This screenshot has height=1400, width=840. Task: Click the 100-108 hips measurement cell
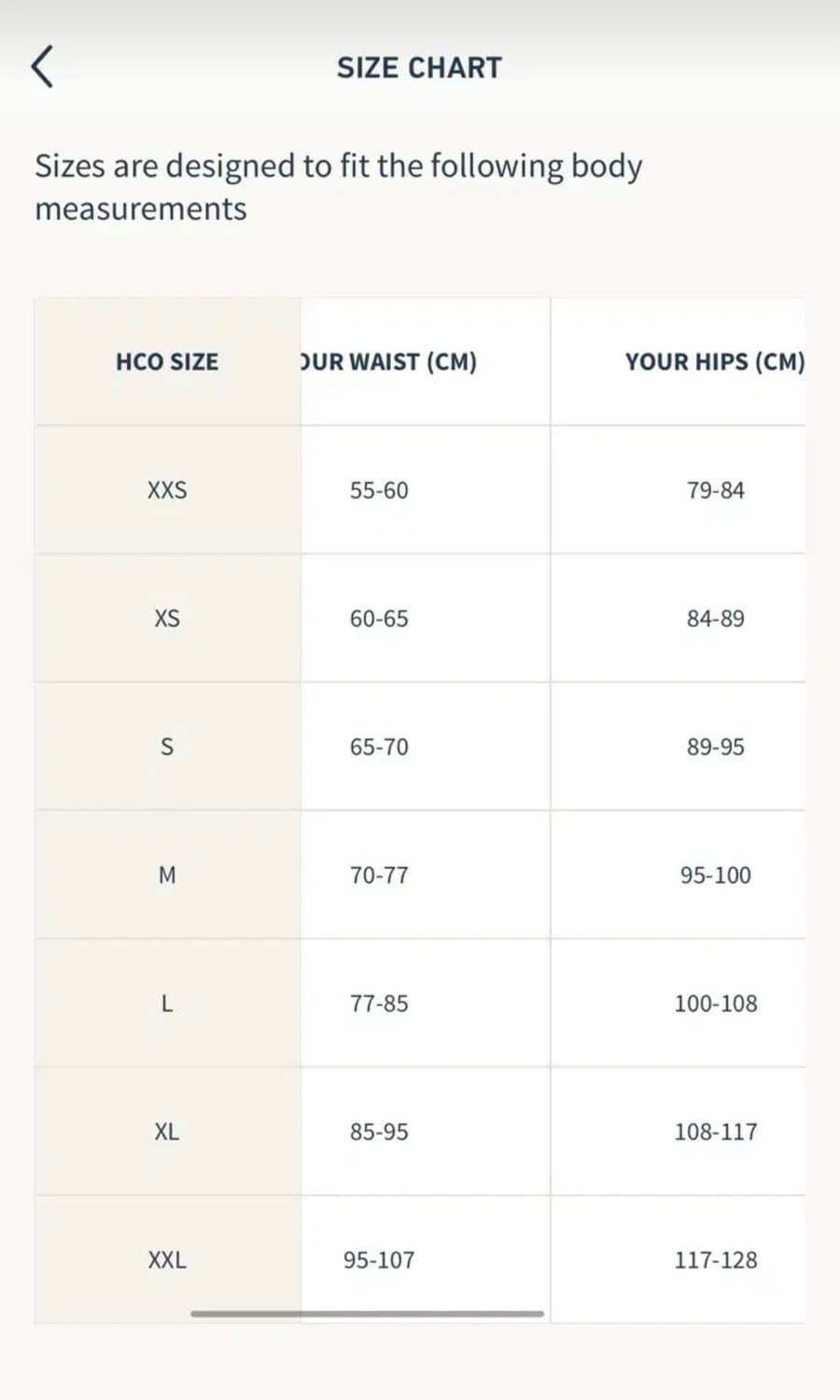[x=716, y=1003]
